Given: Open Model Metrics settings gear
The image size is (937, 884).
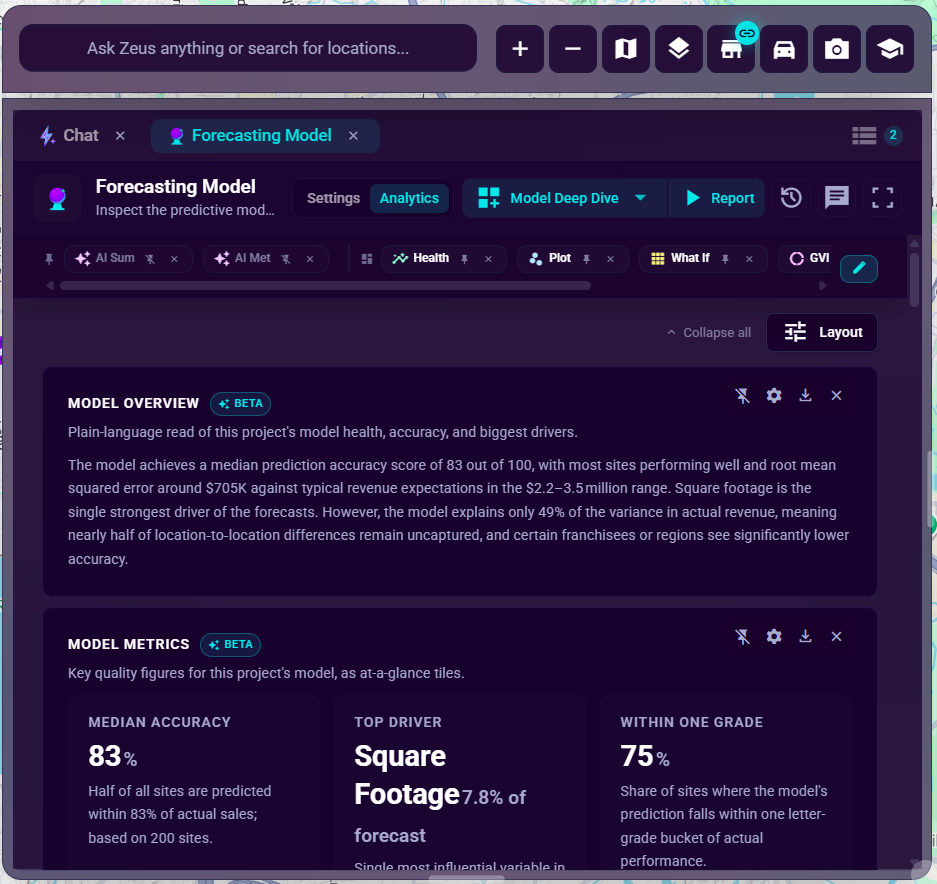Looking at the screenshot, I should pyautogui.click(x=774, y=637).
